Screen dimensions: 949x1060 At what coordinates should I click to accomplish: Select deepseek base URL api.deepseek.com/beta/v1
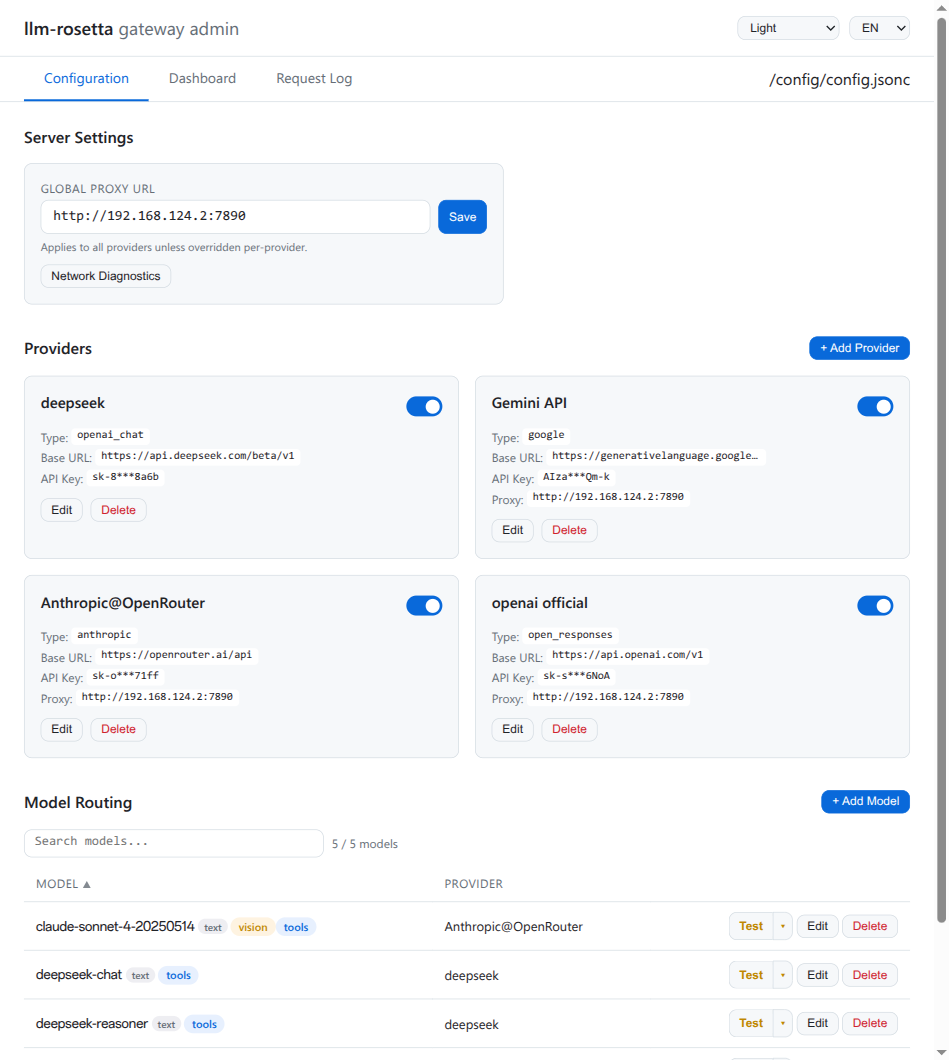click(x=197, y=456)
